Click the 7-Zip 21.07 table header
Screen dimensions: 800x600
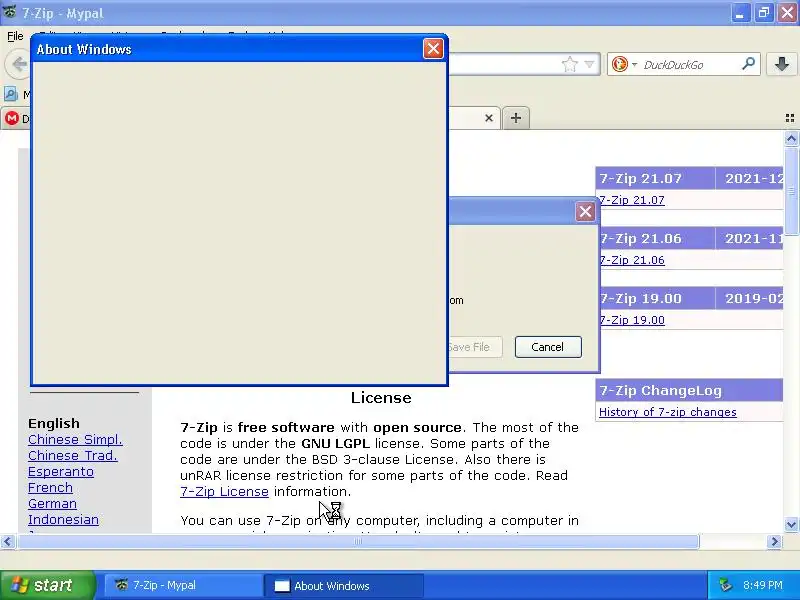[x=655, y=178]
